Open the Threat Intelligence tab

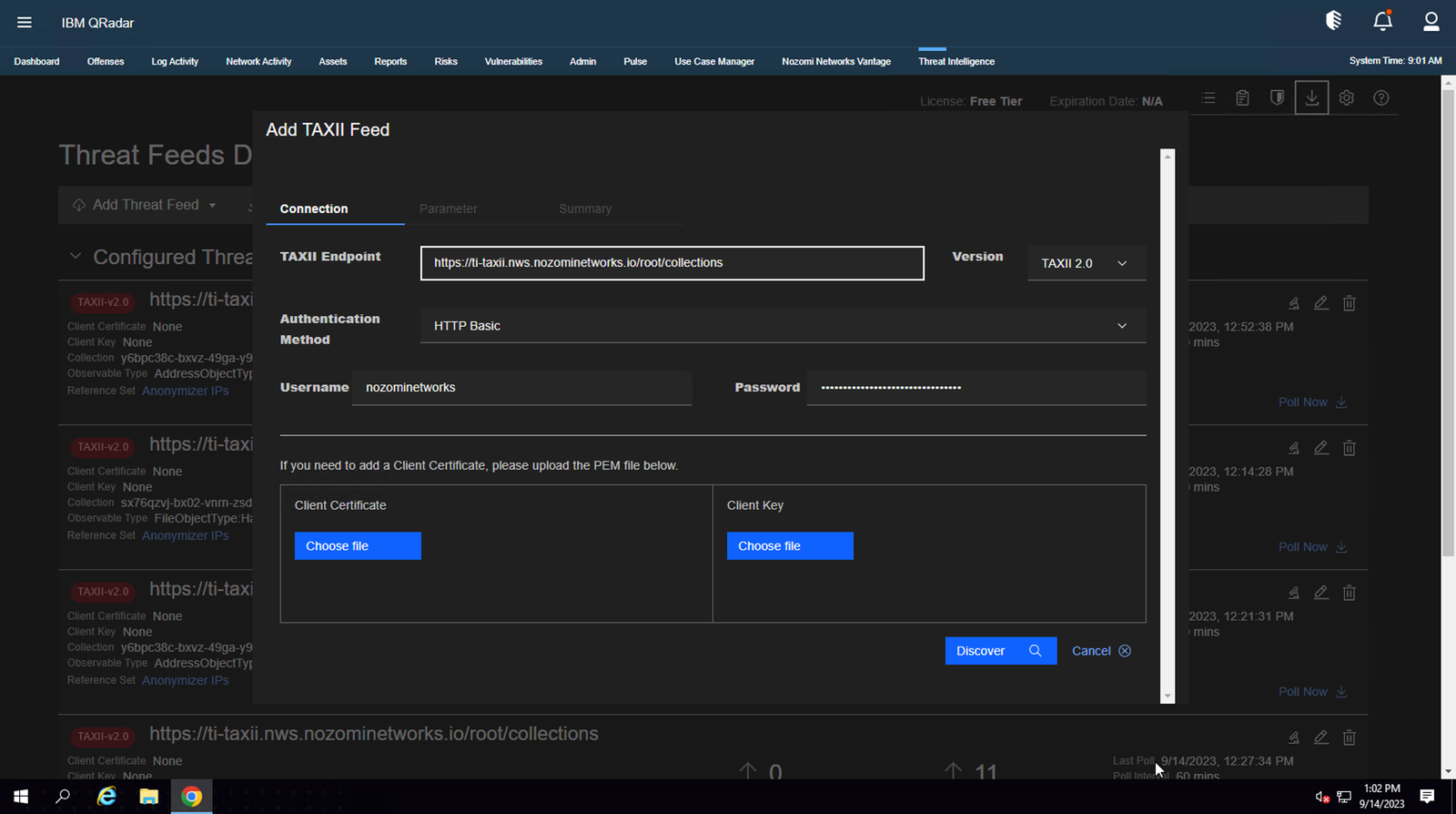(x=956, y=62)
